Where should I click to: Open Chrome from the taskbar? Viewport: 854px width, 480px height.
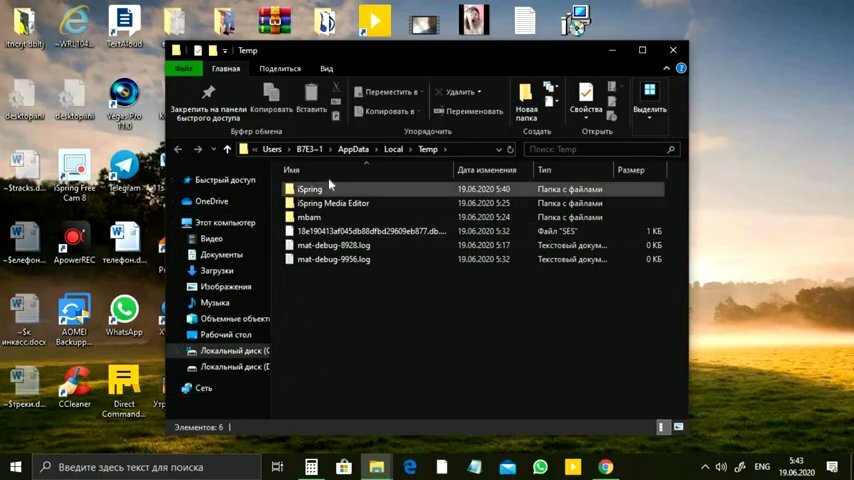pyautogui.click(x=605, y=467)
